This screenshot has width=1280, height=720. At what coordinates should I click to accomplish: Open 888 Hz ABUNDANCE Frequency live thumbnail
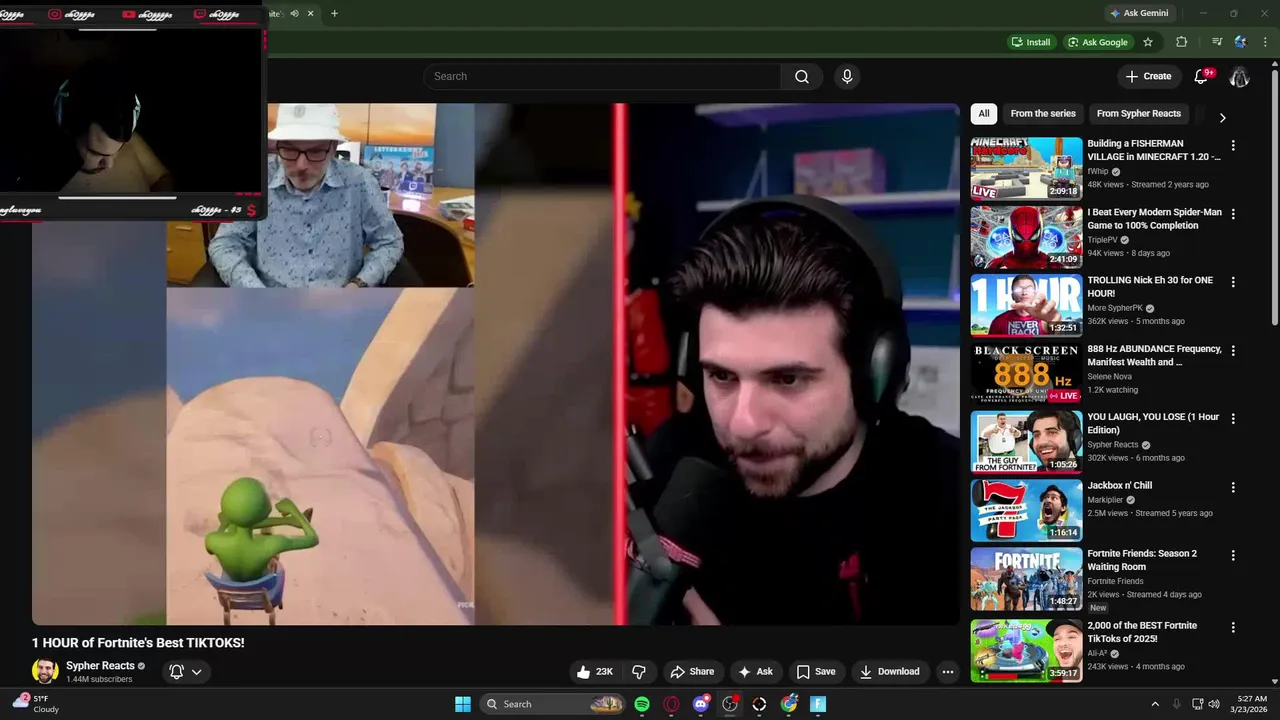click(x=1026, y=374)
